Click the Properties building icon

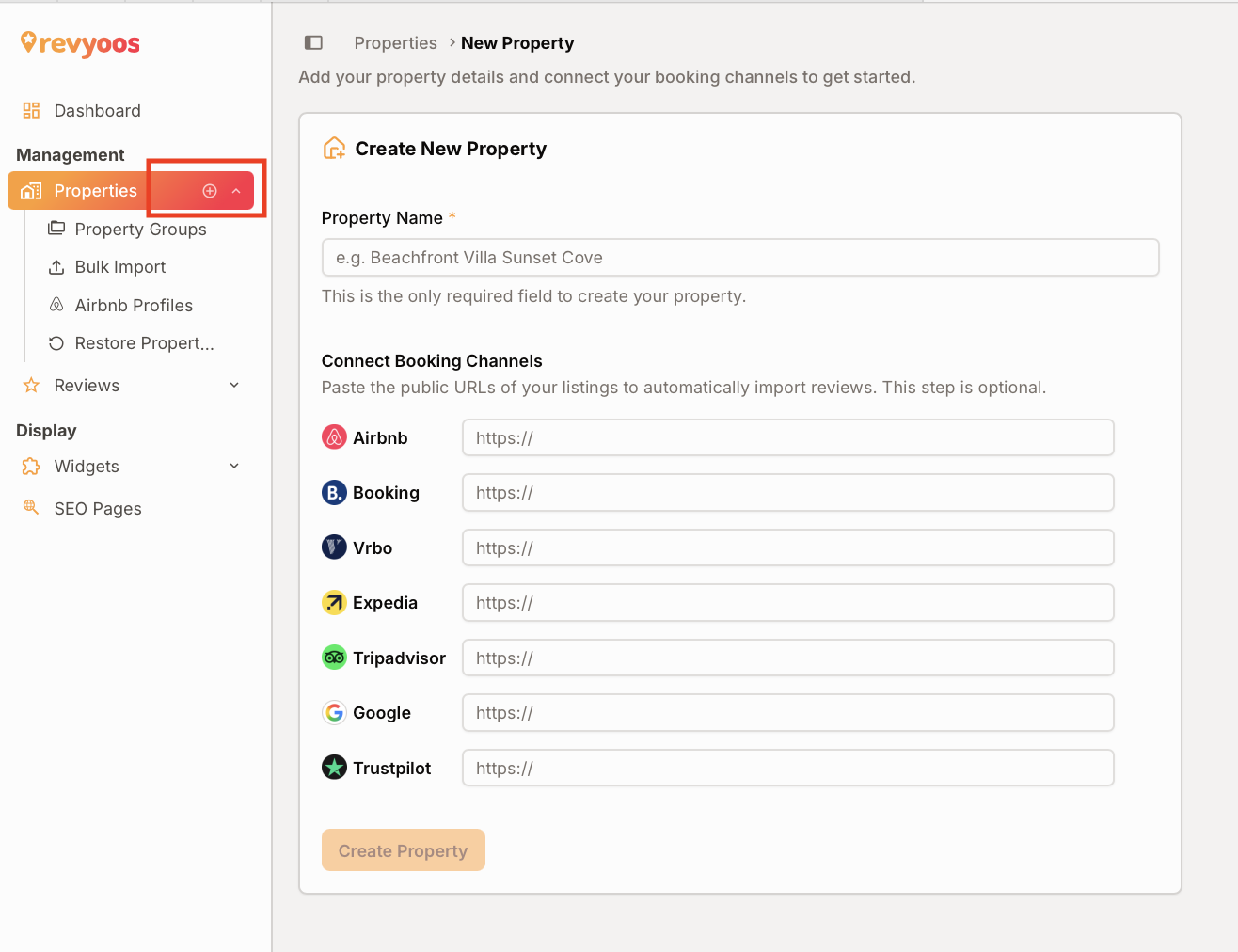click(x=31, y=191)
